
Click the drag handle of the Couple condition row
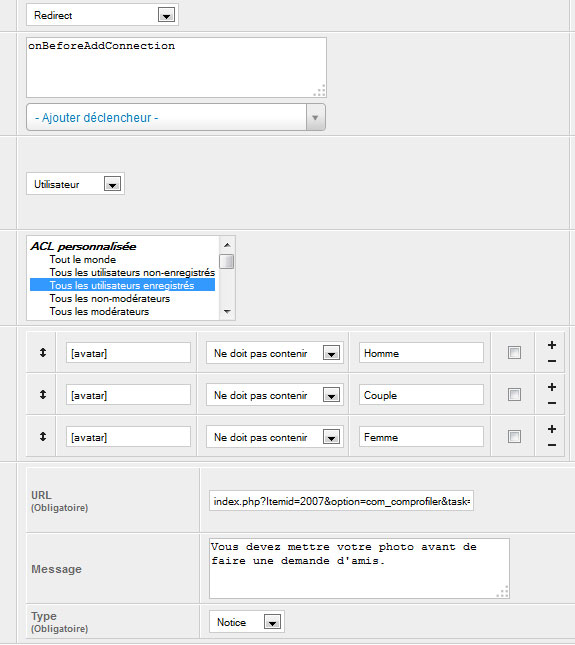click(43, 394)
